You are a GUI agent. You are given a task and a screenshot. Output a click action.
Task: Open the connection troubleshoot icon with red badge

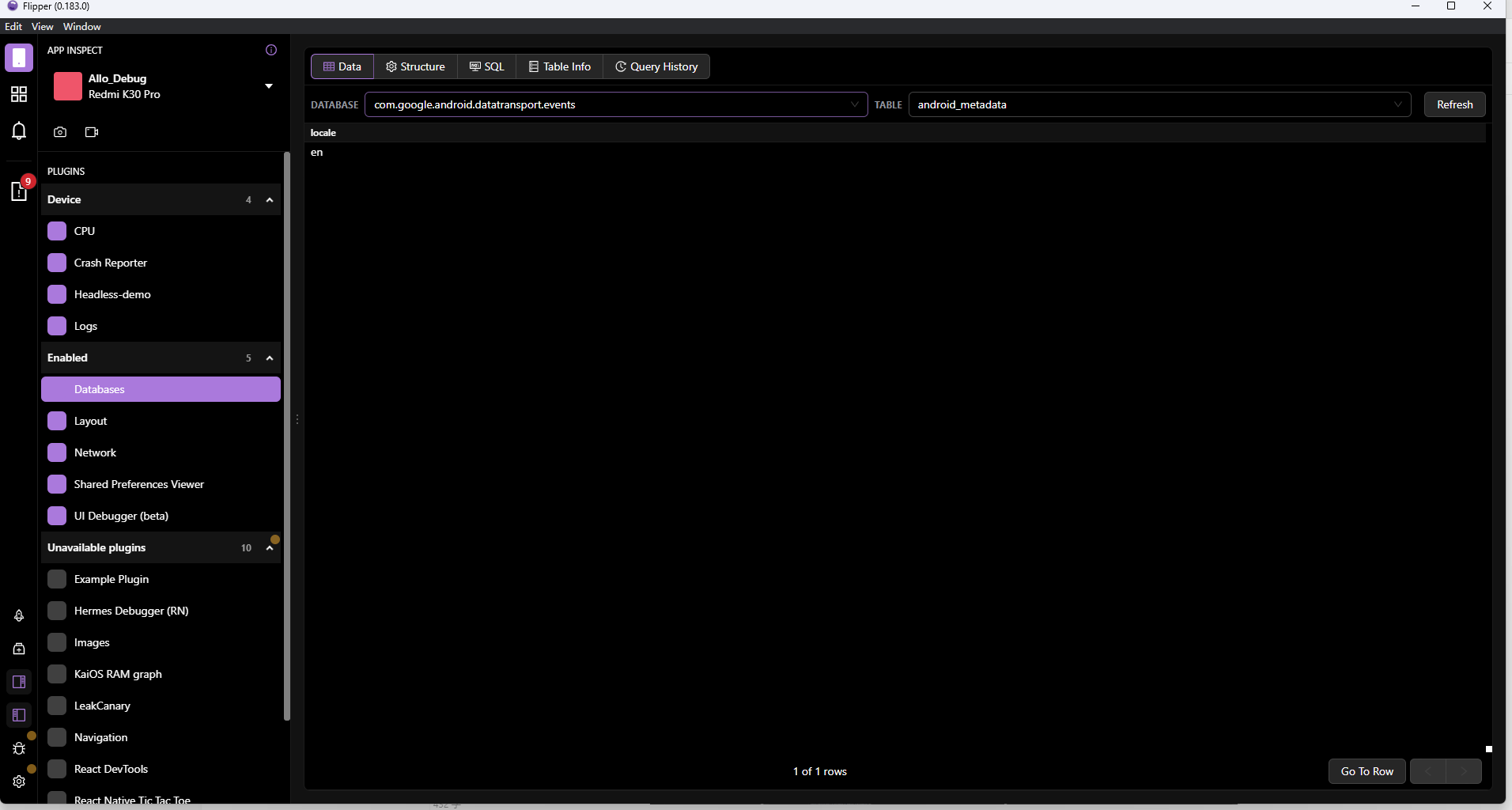(x=19, y=191)
